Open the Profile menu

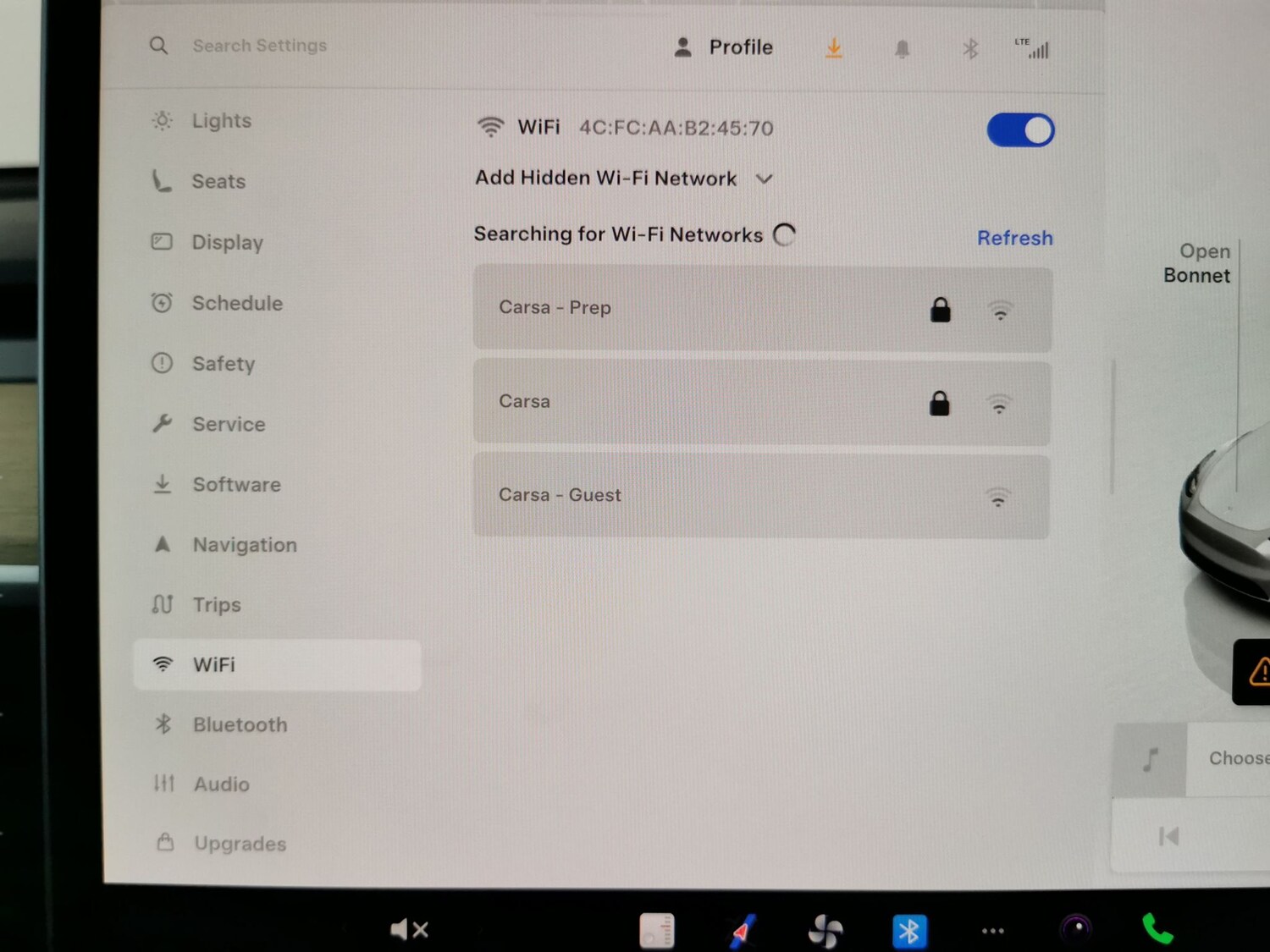724,47
